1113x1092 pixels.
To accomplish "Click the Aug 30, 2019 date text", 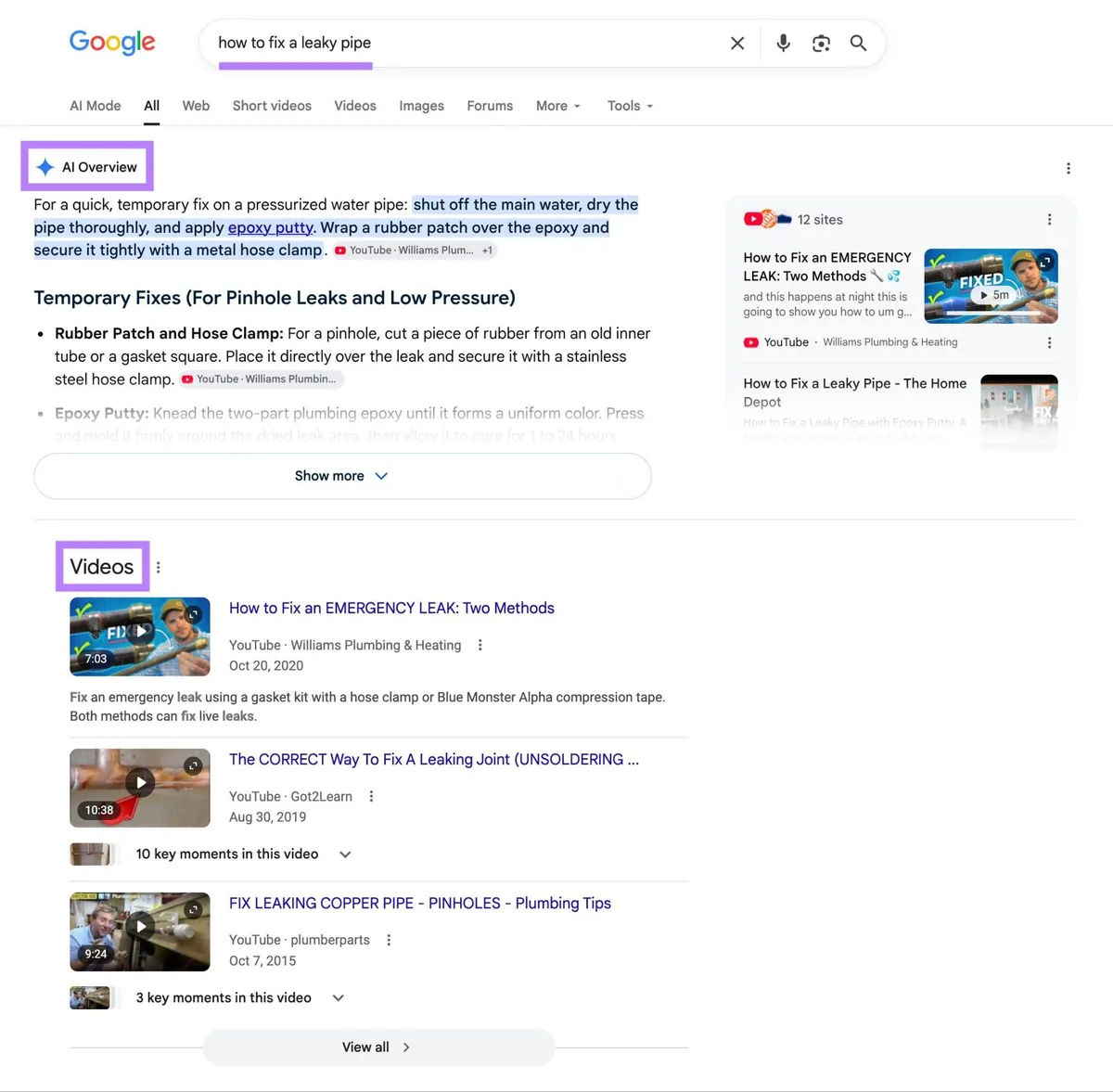I will tap(267, 817).
